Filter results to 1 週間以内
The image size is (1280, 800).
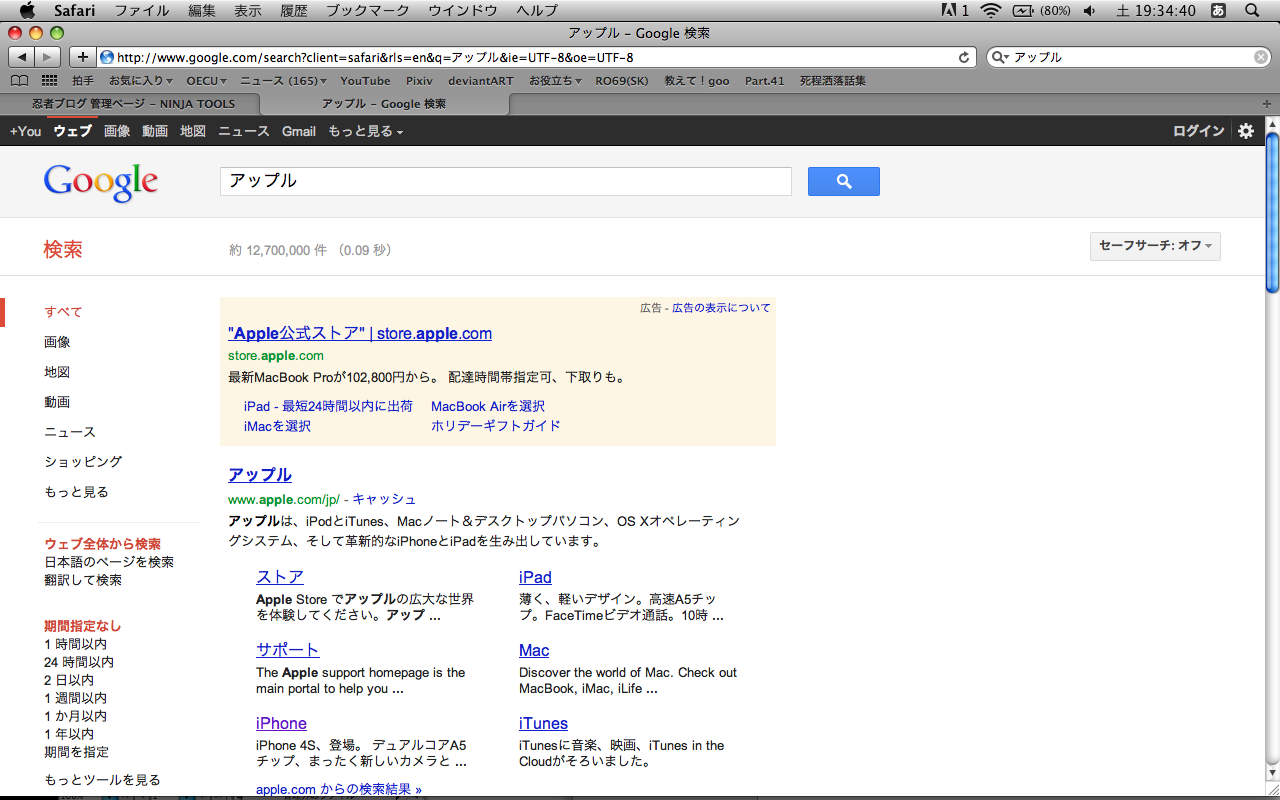click(75, 698)
